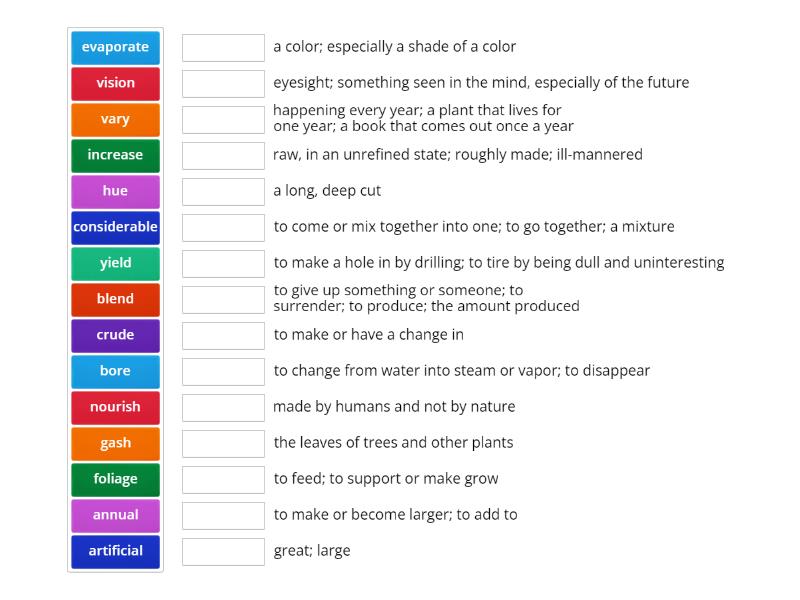The width and height of the screenshot is (800, 600).
Task: Select the teal "yield" word tile
Action: click(x=115, y=263)
